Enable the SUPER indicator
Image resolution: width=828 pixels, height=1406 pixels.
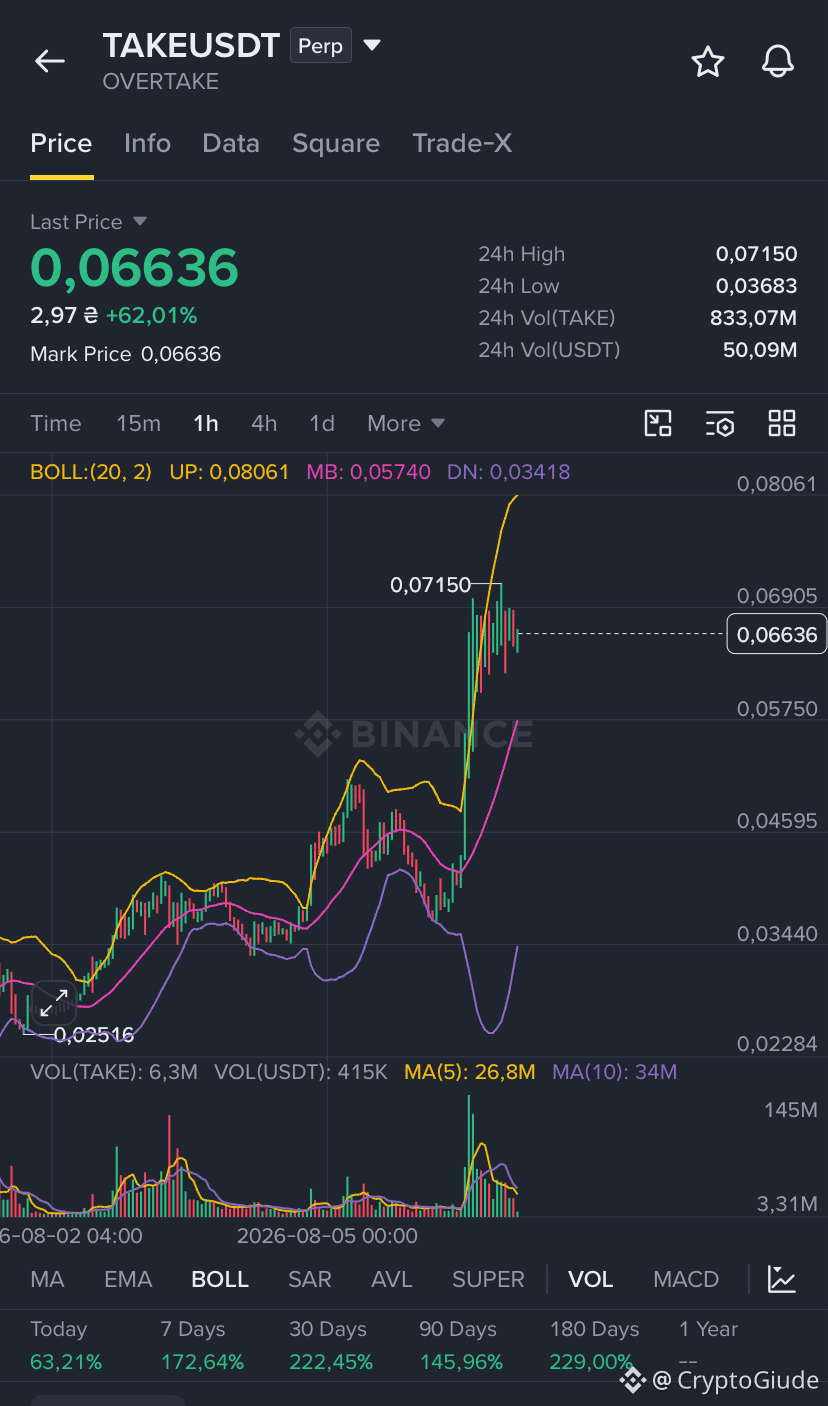point(489,1279)
